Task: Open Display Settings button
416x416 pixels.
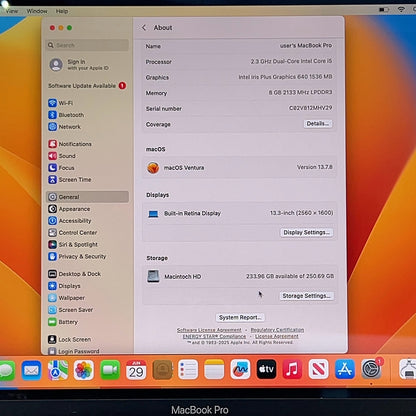Action: click(306, 232)
